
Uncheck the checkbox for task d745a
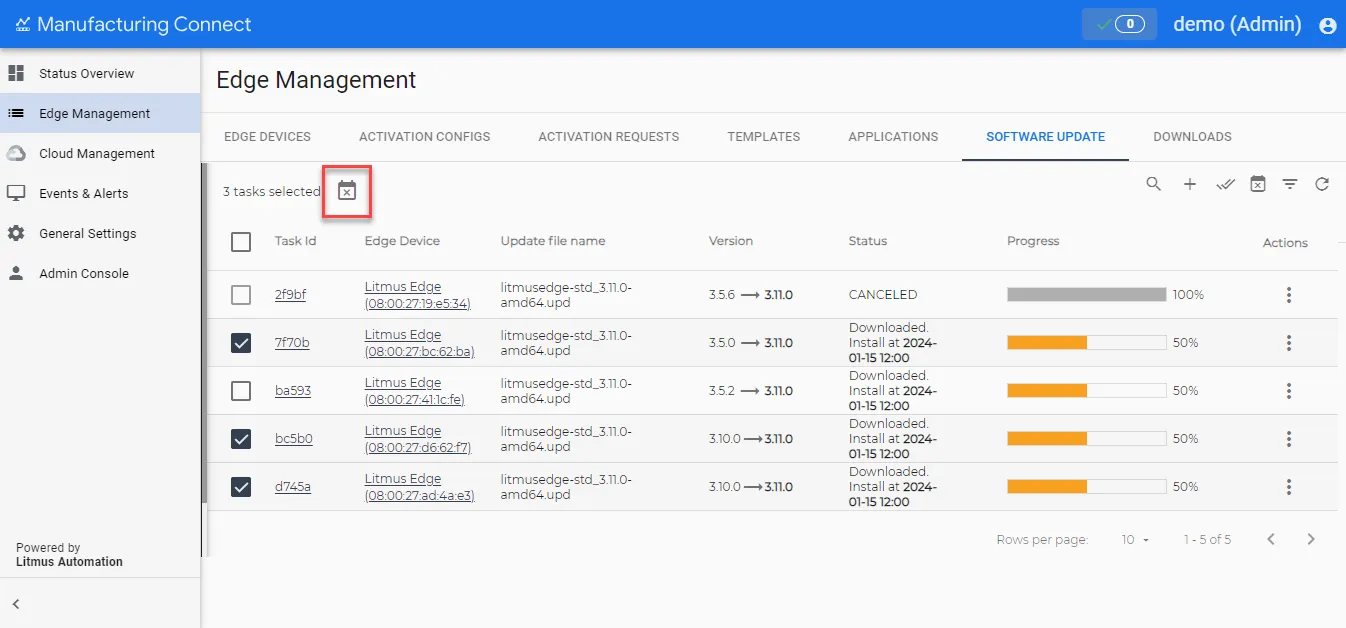pos(241,487)
